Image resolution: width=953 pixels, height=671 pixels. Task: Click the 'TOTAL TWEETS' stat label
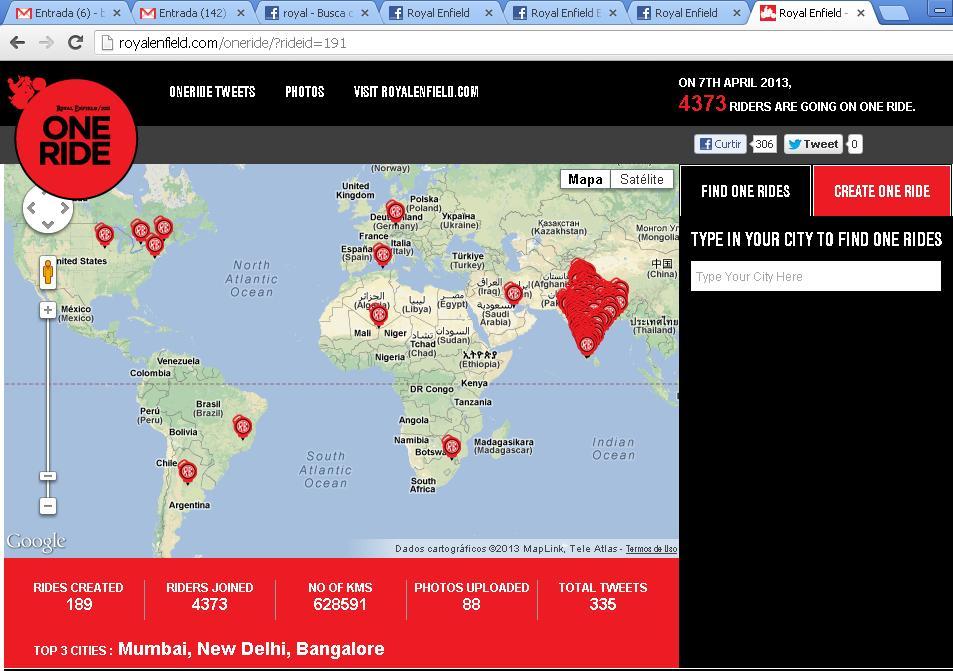(x=603, y=588)
